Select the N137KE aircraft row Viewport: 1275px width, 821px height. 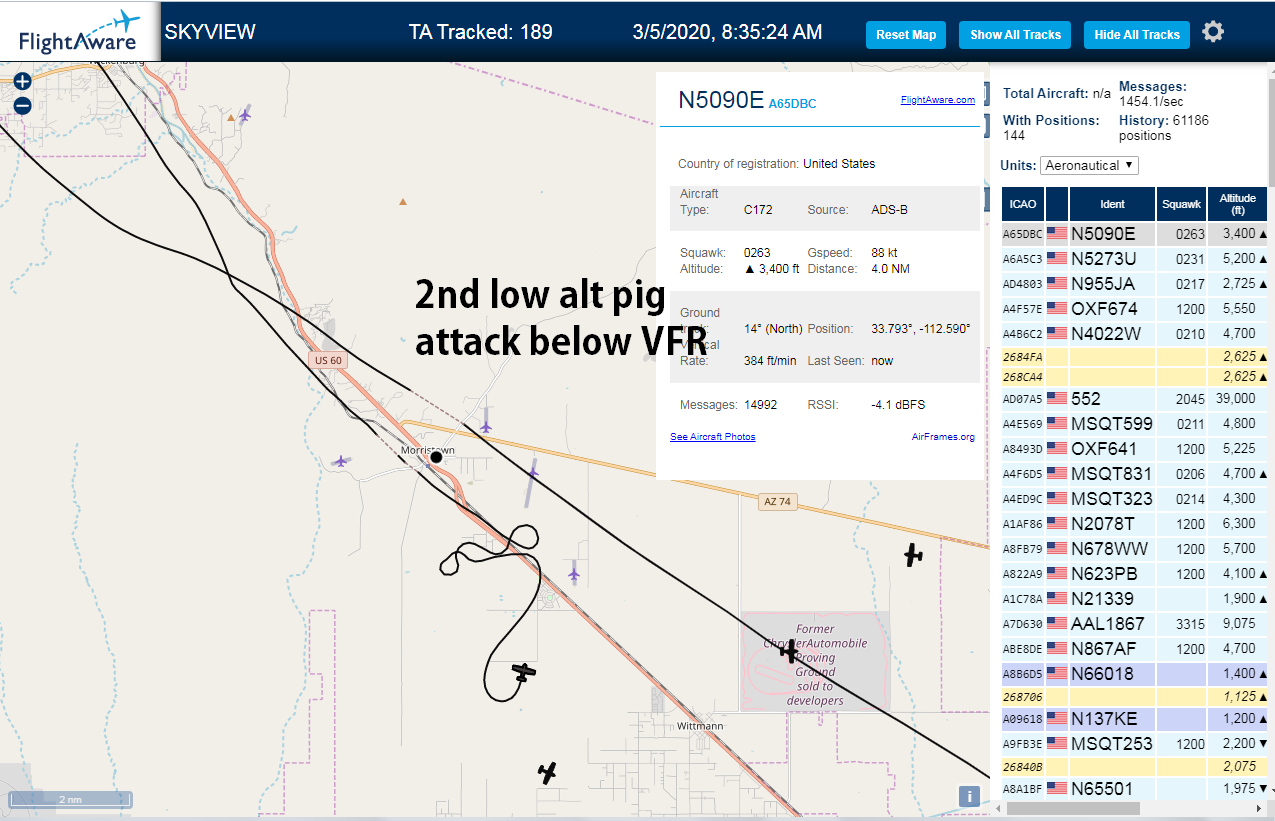click(x=1134, y=719)
